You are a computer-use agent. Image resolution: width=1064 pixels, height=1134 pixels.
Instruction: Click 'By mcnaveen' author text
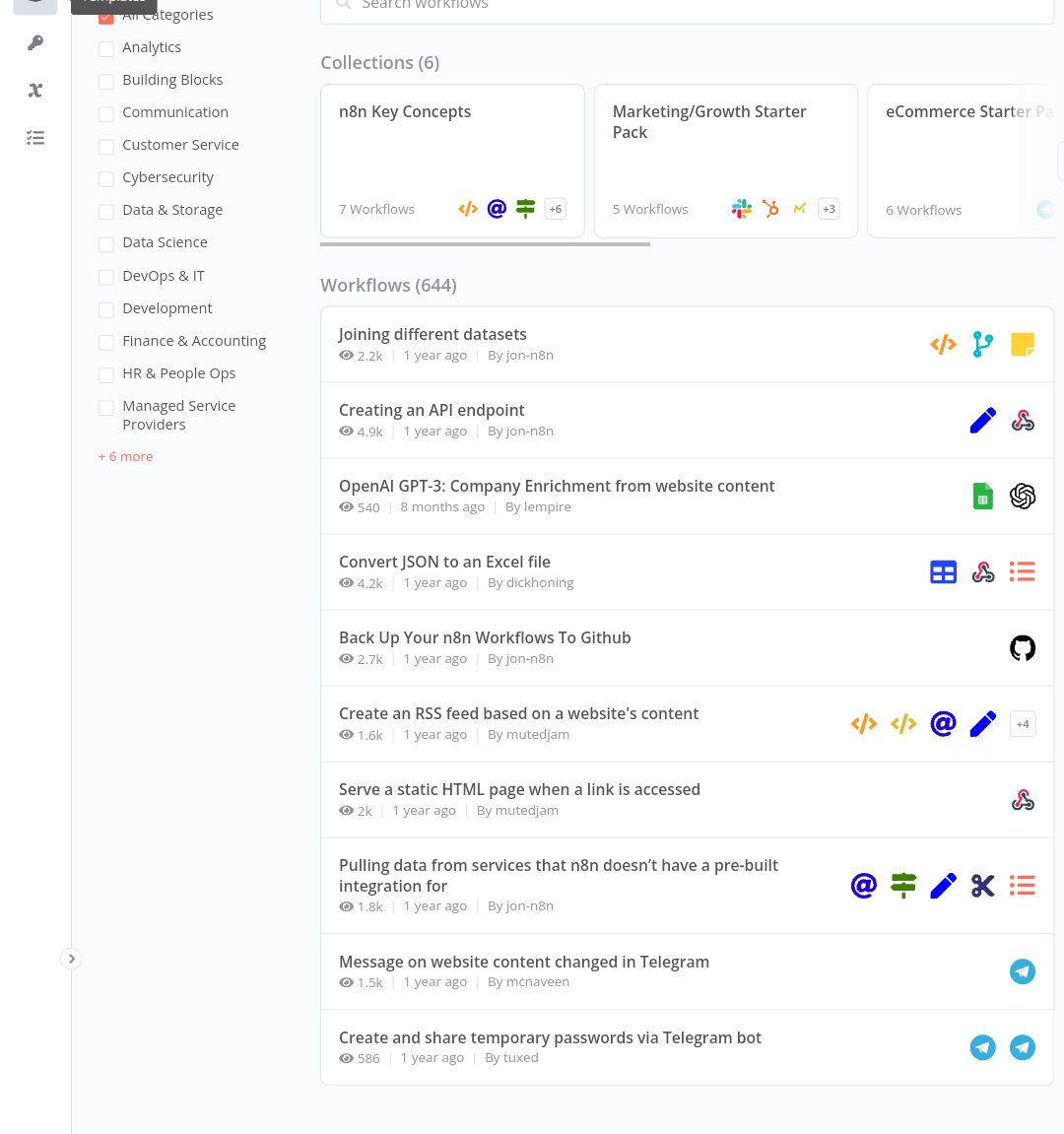pos(528,982)
